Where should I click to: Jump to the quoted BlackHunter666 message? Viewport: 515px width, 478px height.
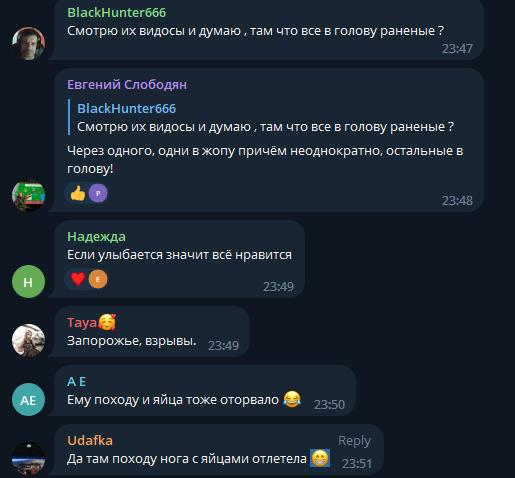pyautogui.click(x=265, y=117)
